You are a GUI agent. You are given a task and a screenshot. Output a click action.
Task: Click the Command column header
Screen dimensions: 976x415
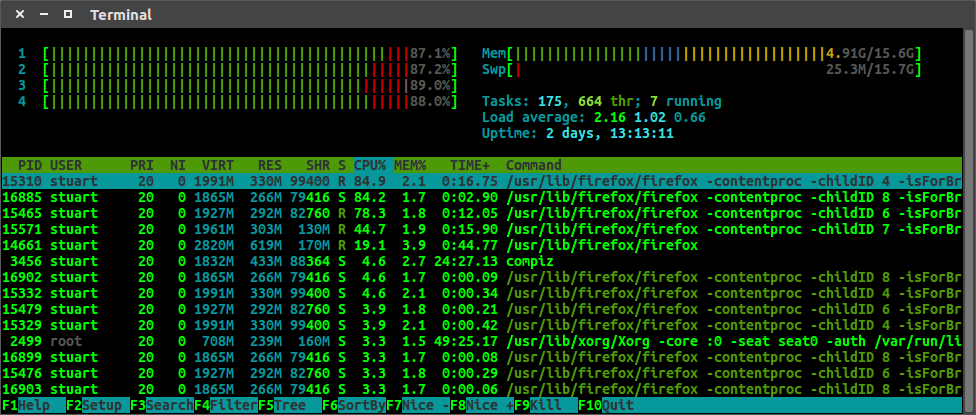pyautogui.click(x=533, y=166)
